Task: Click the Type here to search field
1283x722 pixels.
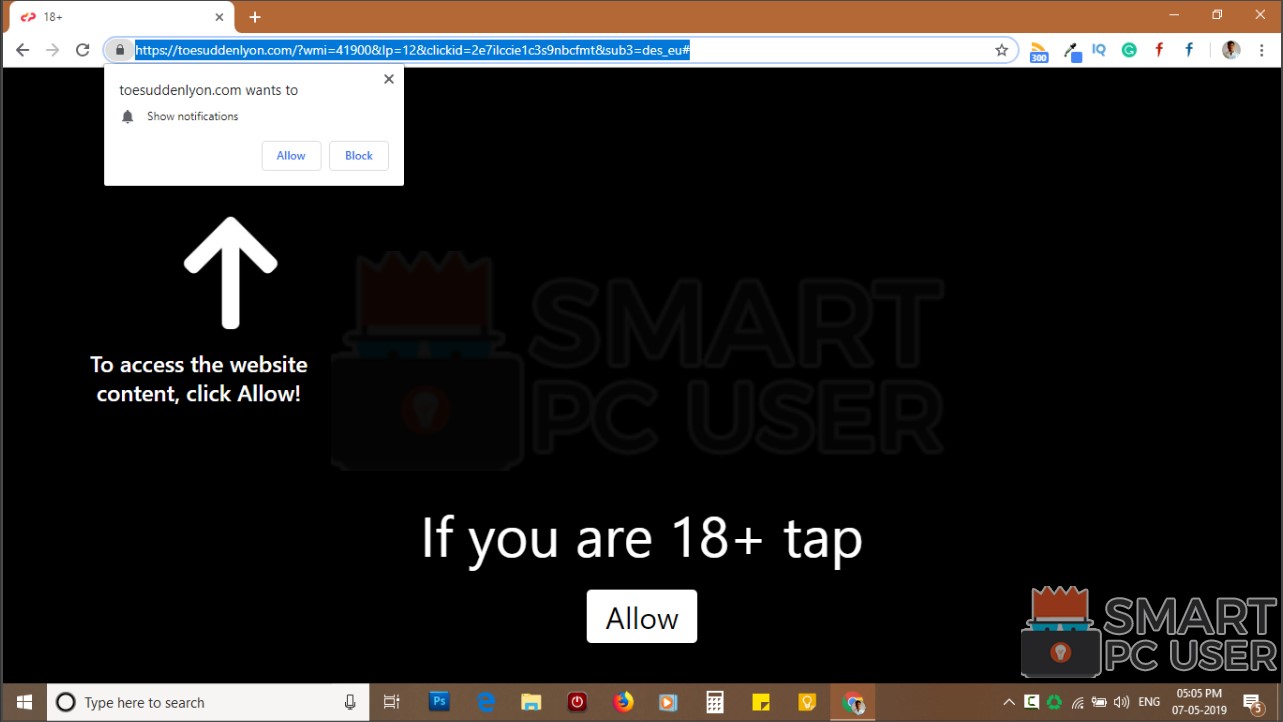Action: 200,701
